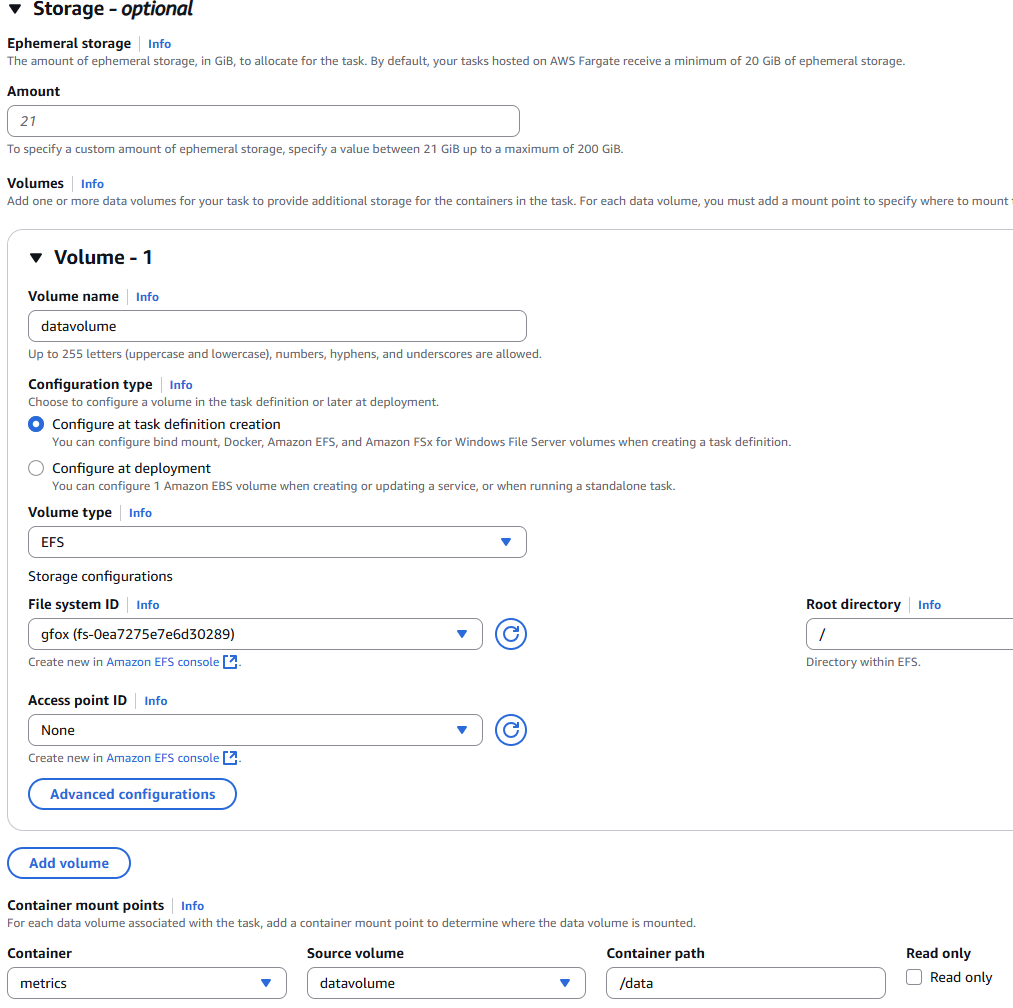Click the Advanced configurations button

pos(132,794)
